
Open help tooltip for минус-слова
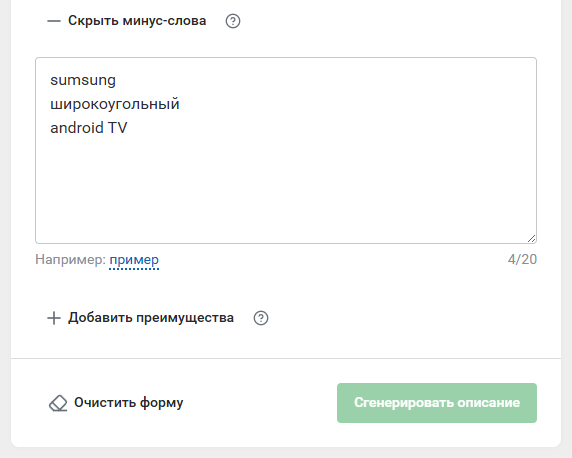(233, 21)
